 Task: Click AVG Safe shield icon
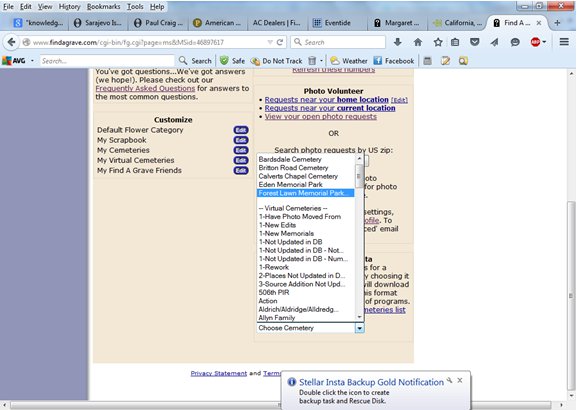click(232, 61)
